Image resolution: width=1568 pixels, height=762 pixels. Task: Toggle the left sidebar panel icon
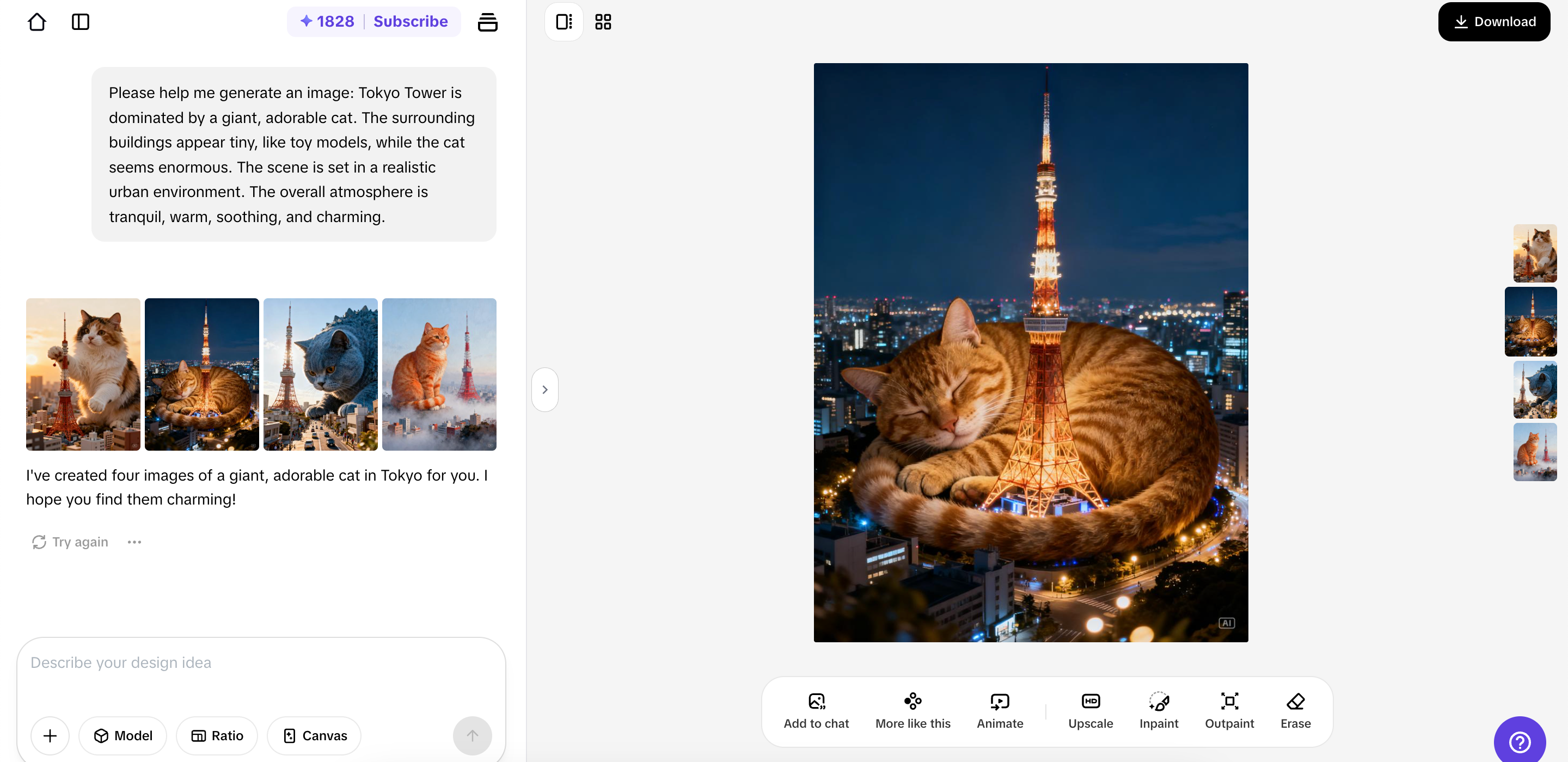coord(81,22)
